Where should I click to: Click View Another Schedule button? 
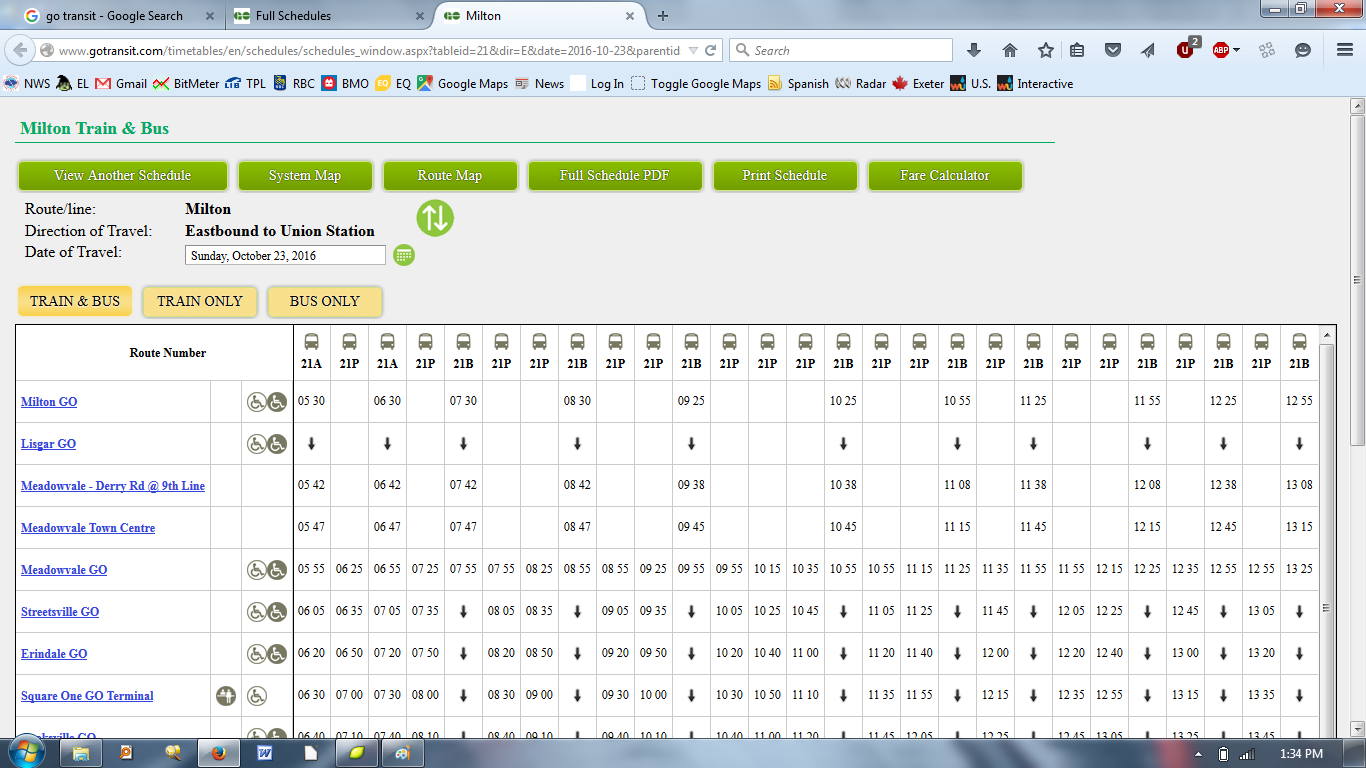pos(123,175)
